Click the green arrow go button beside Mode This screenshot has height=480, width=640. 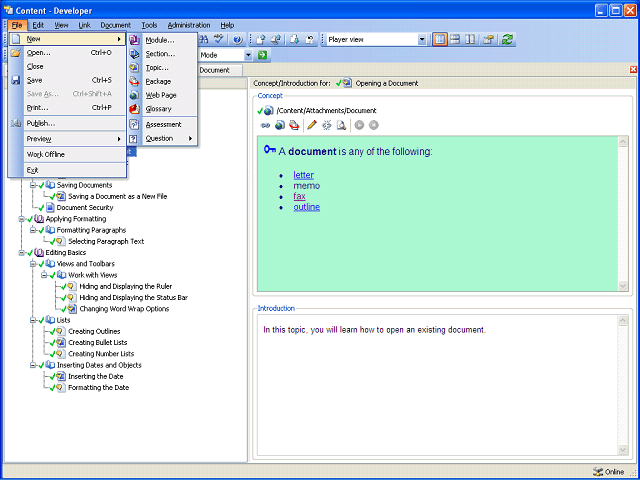pos(262,55)
